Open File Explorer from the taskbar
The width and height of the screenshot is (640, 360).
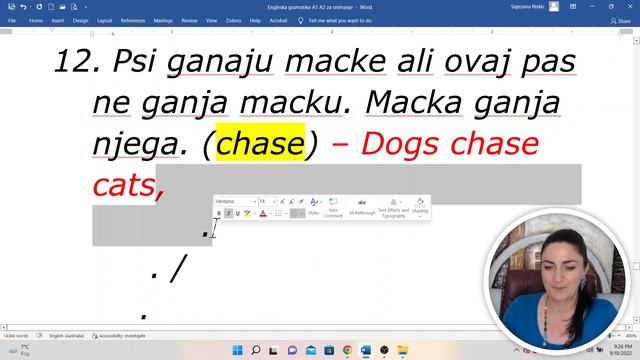(x=402, y=350)
